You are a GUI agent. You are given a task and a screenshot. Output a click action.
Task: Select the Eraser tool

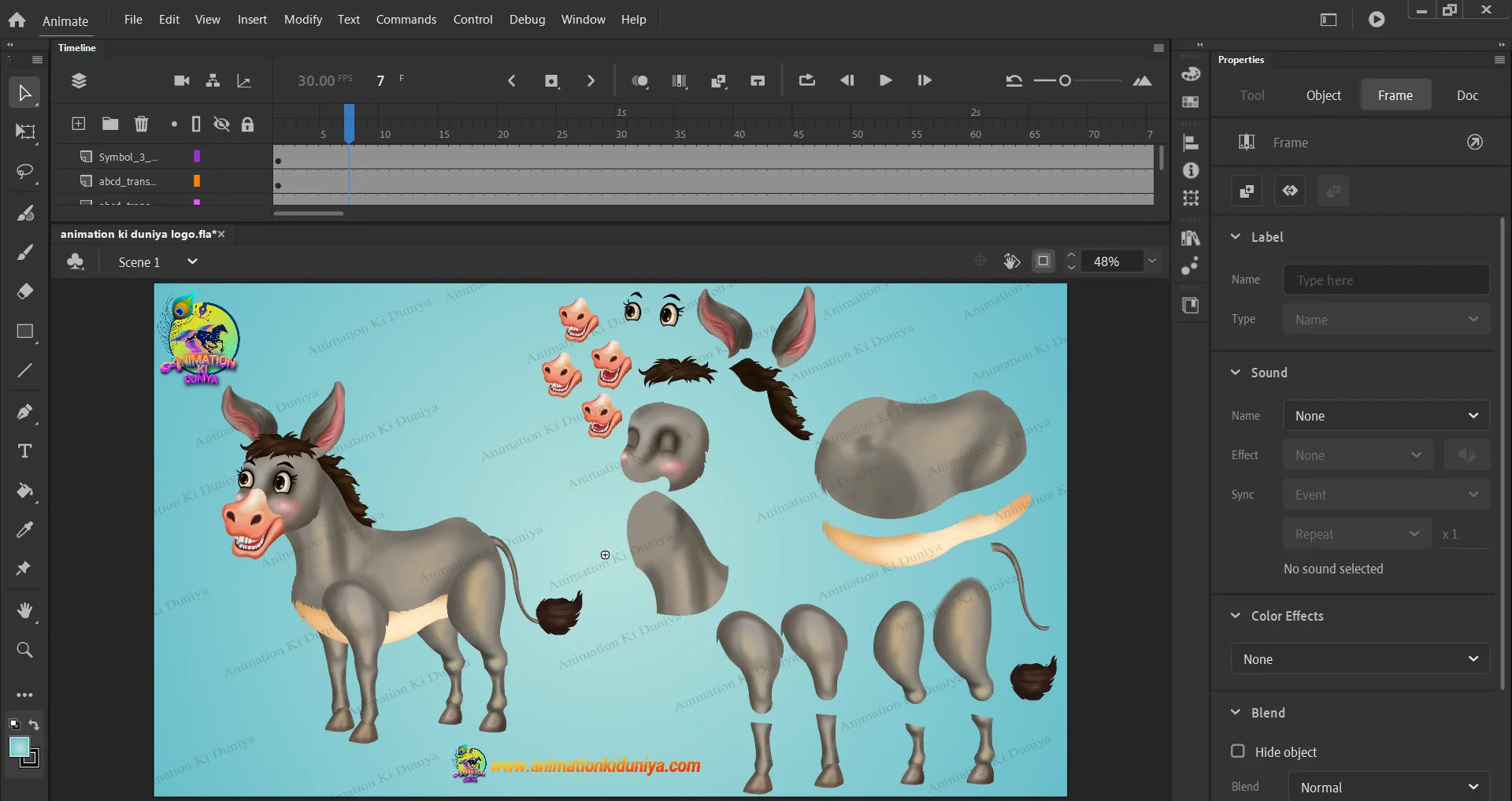coord(24,291)
